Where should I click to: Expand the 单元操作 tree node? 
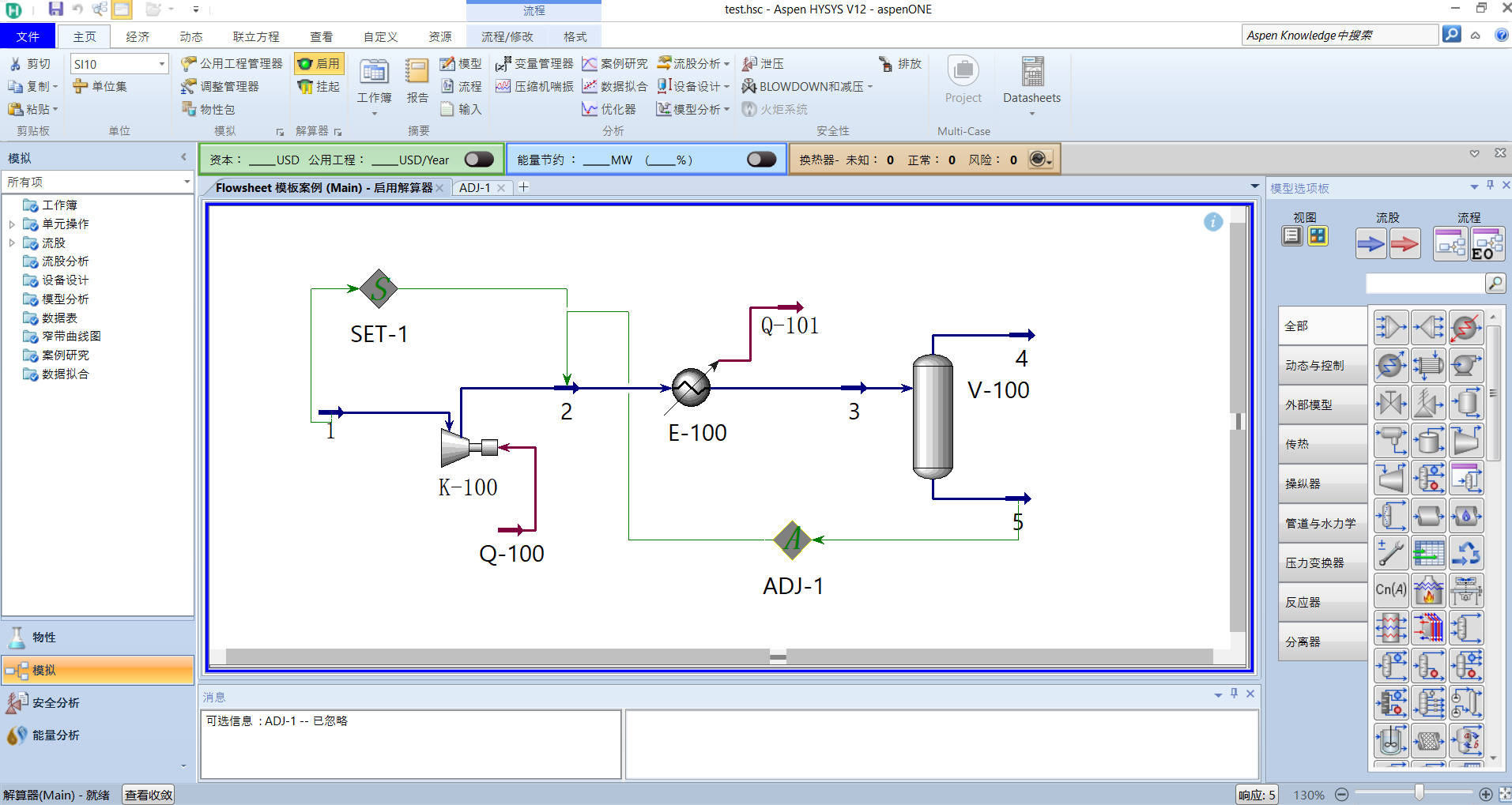point(12,224)
